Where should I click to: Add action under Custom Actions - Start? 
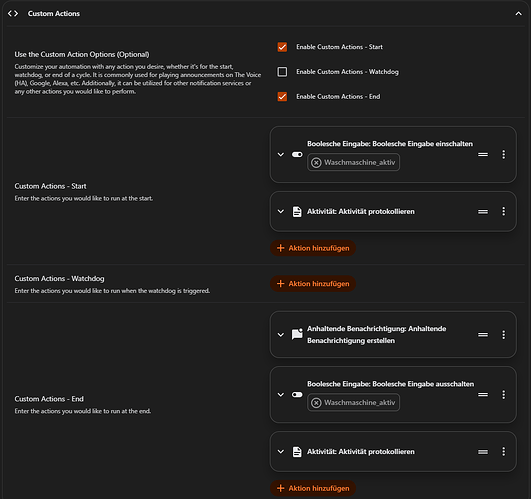[313, 248]
